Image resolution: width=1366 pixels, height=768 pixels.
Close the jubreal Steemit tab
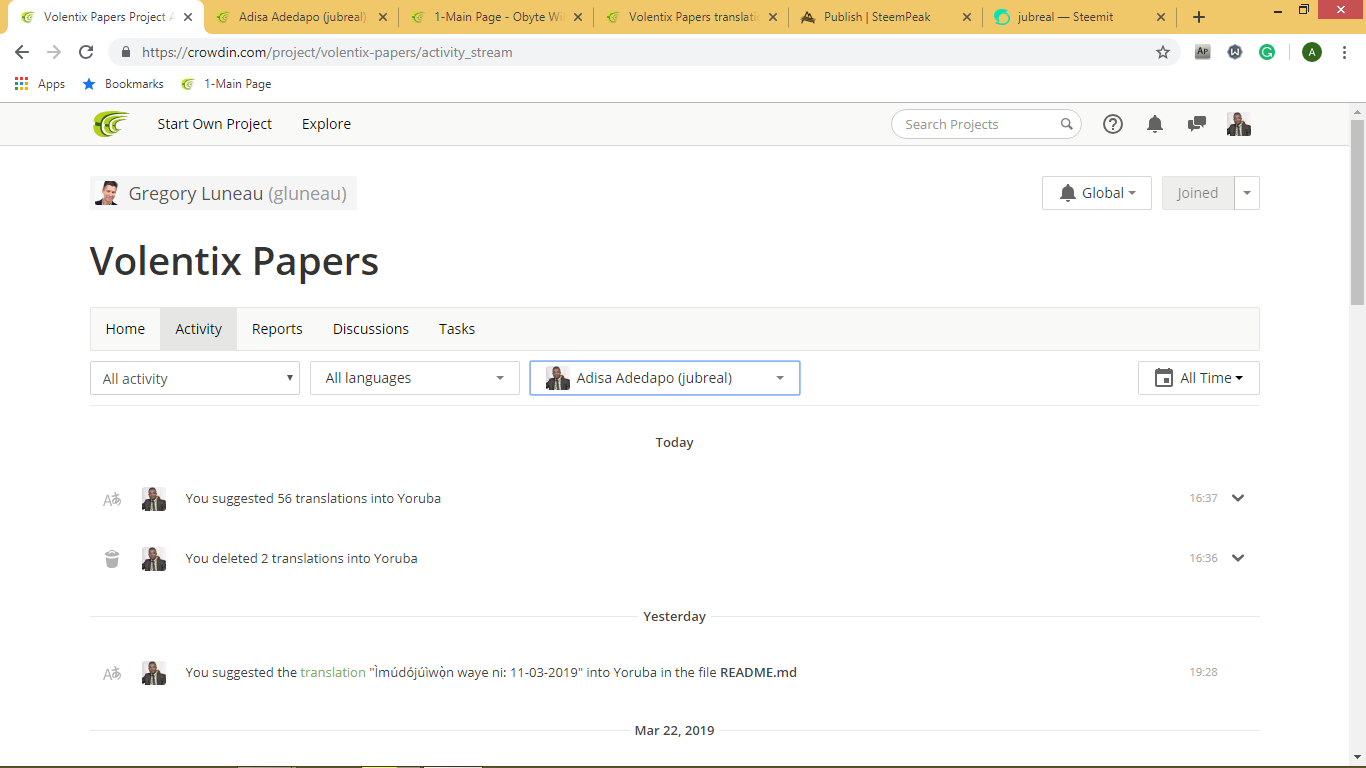(x=1161, y=17)
